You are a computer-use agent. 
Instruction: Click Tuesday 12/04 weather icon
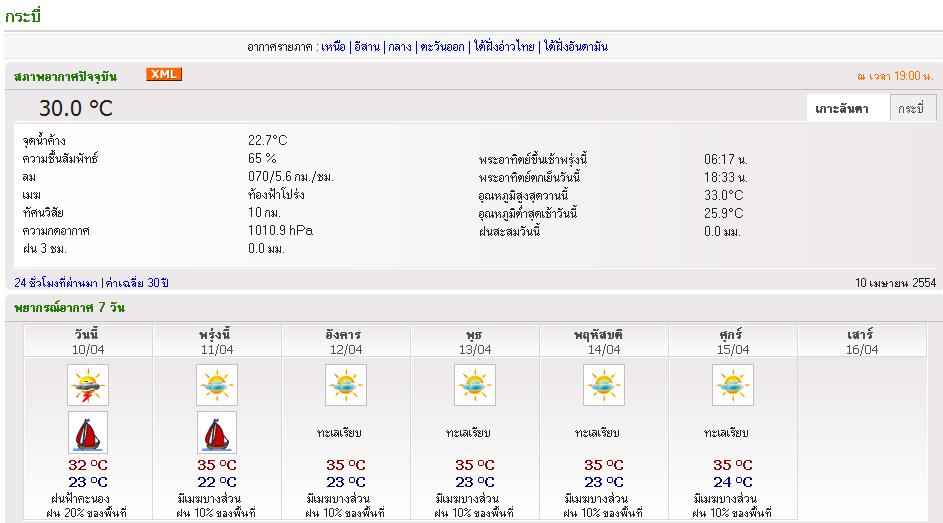346,385
